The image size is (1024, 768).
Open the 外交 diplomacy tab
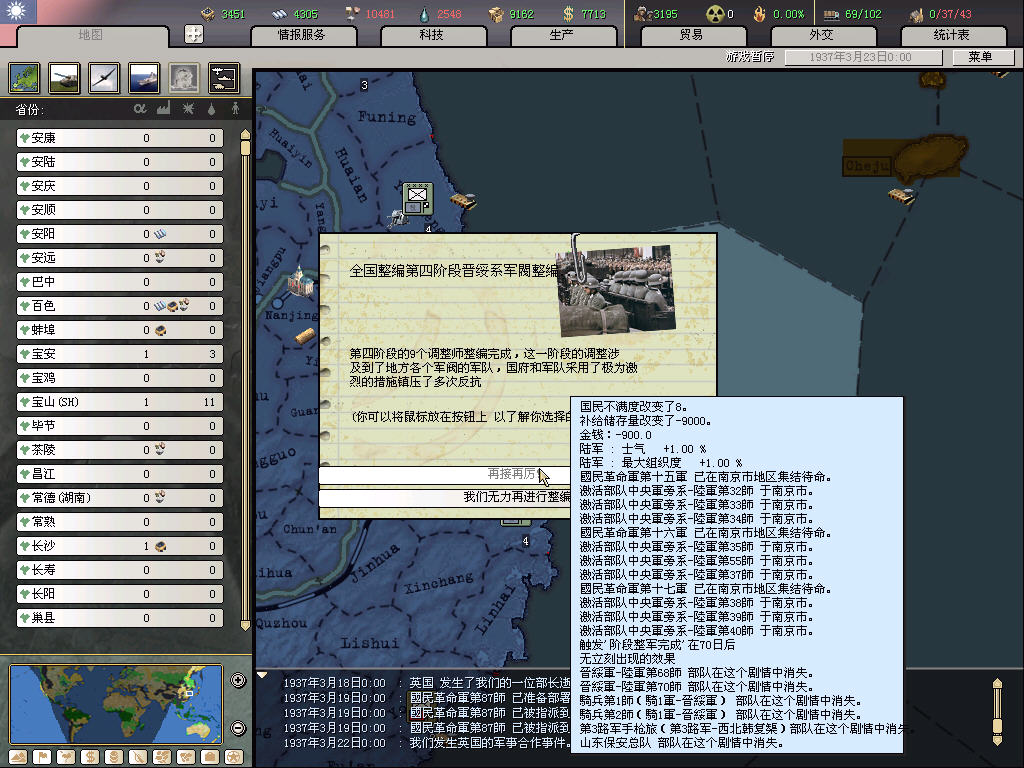pyautogui.click(x=820, y=35)
